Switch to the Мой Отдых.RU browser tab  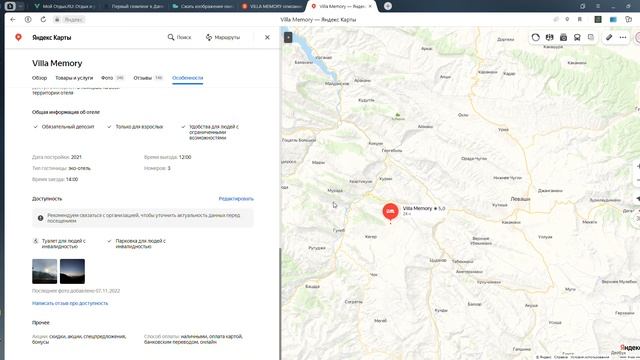pos(65,6)
